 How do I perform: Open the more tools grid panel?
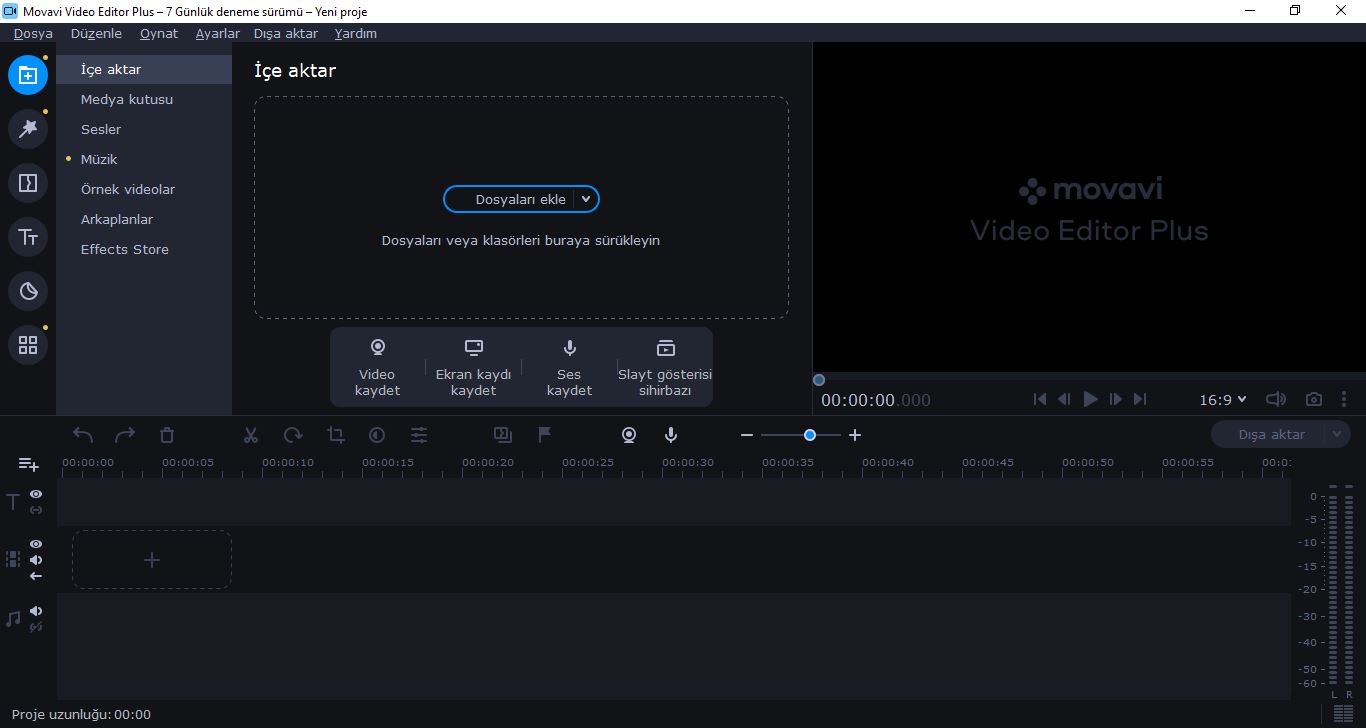click(x=28, y=345)
